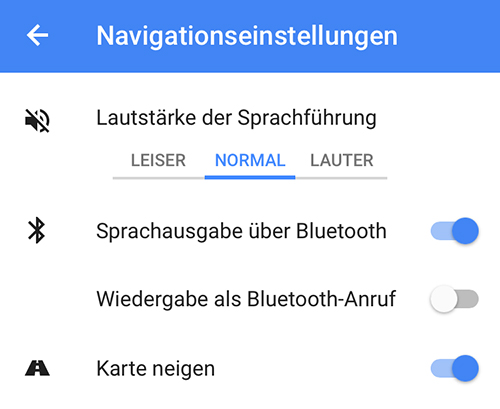Click the gray underline beneath LEISER
Screen dimensions: 500x409
click(159, 178)
